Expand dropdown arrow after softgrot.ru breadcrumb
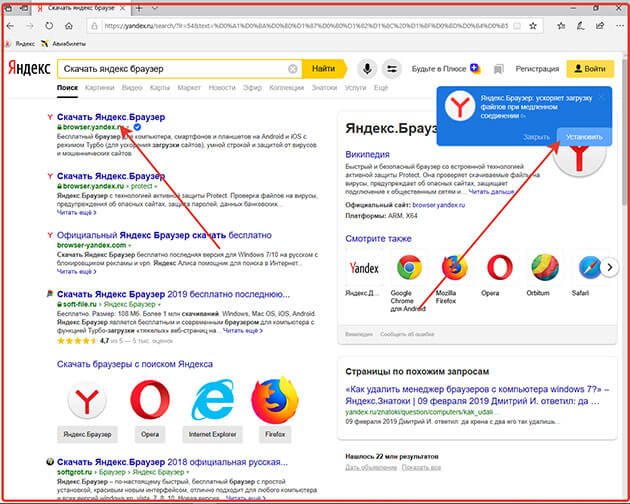Image resolution: width=630 pixels, height=504 pixels. pos(188,472)
